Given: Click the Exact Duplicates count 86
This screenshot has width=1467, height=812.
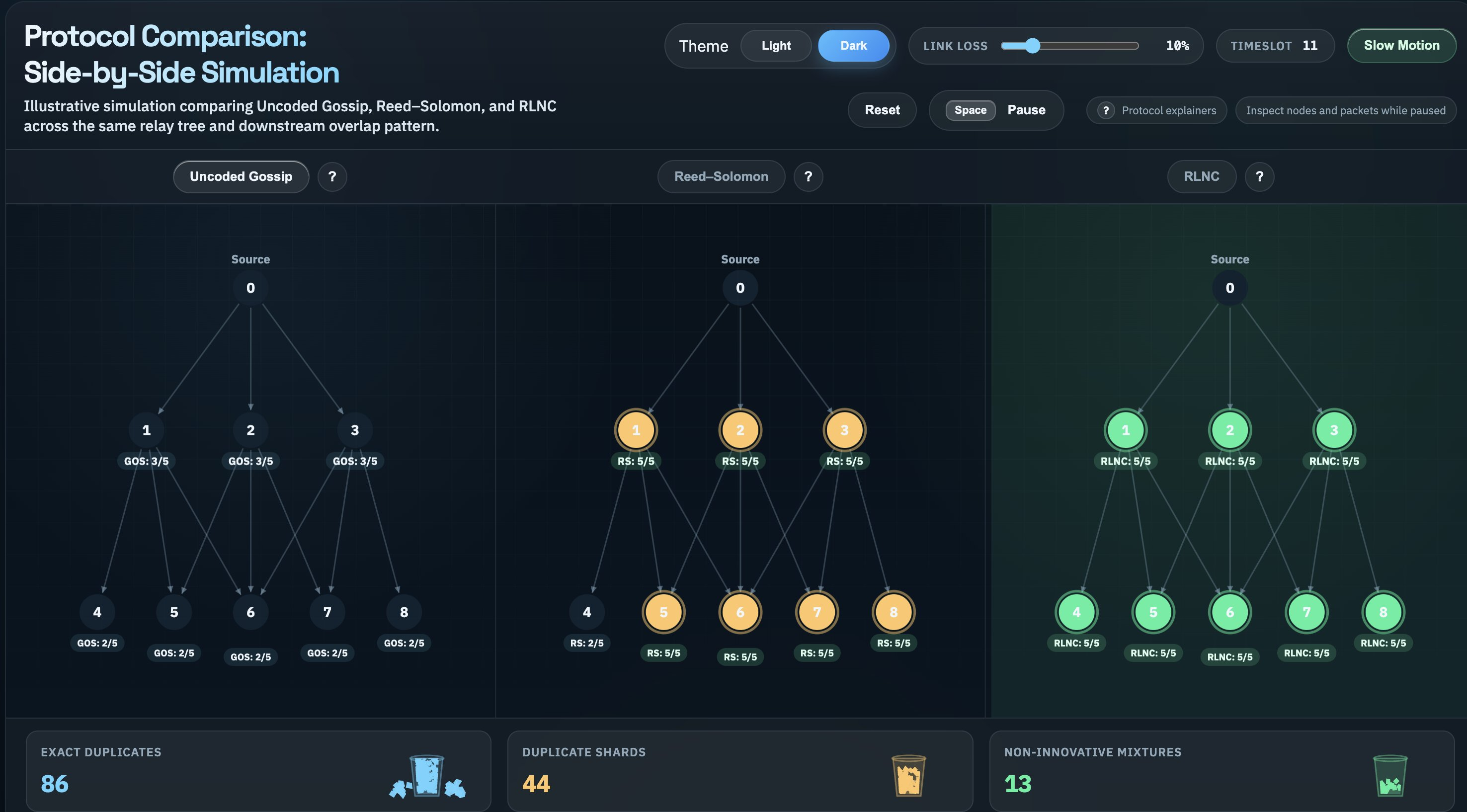Looking at the screenshot, I should [x=55, y=784].
